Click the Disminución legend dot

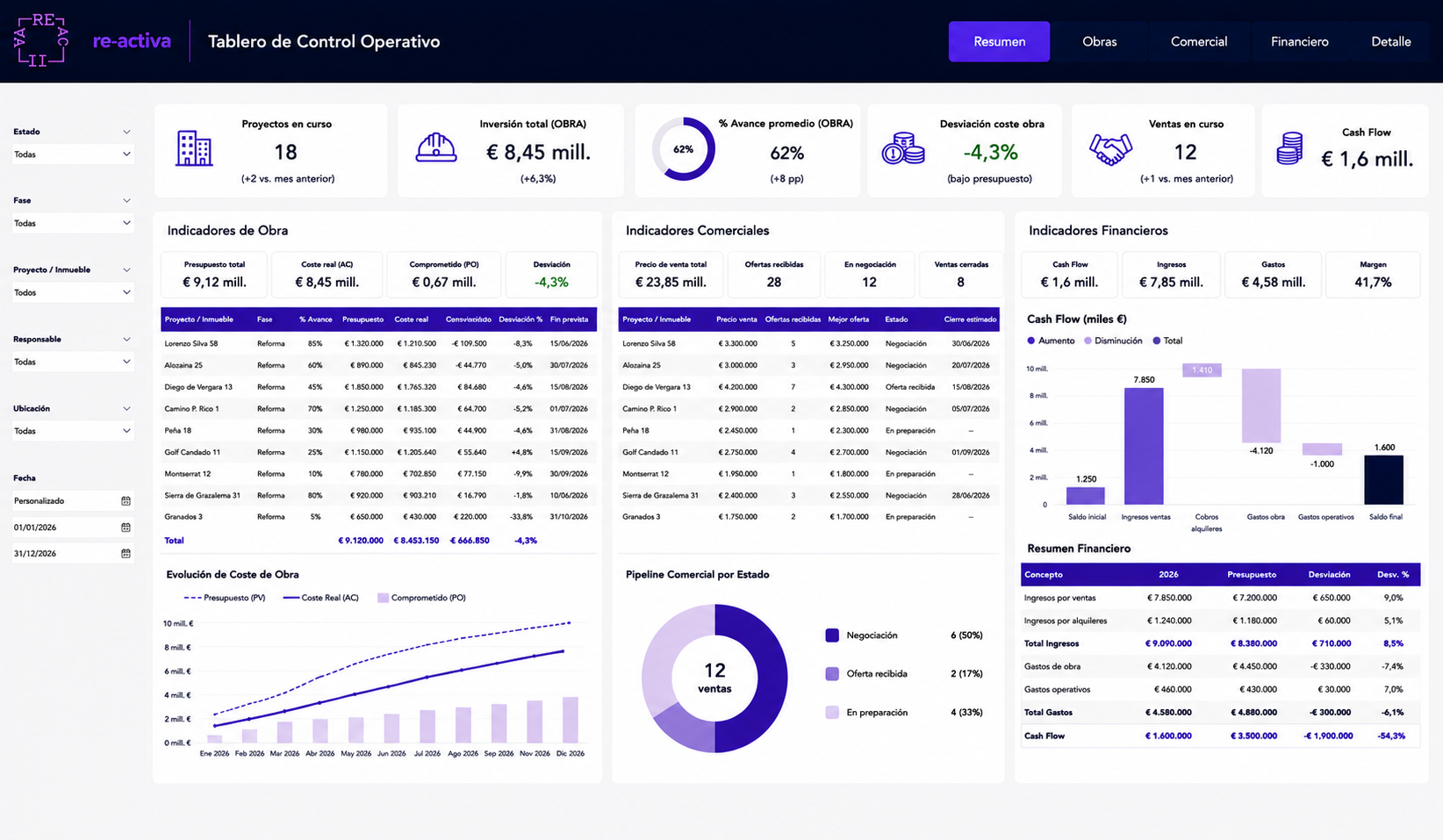(1088, 341)
